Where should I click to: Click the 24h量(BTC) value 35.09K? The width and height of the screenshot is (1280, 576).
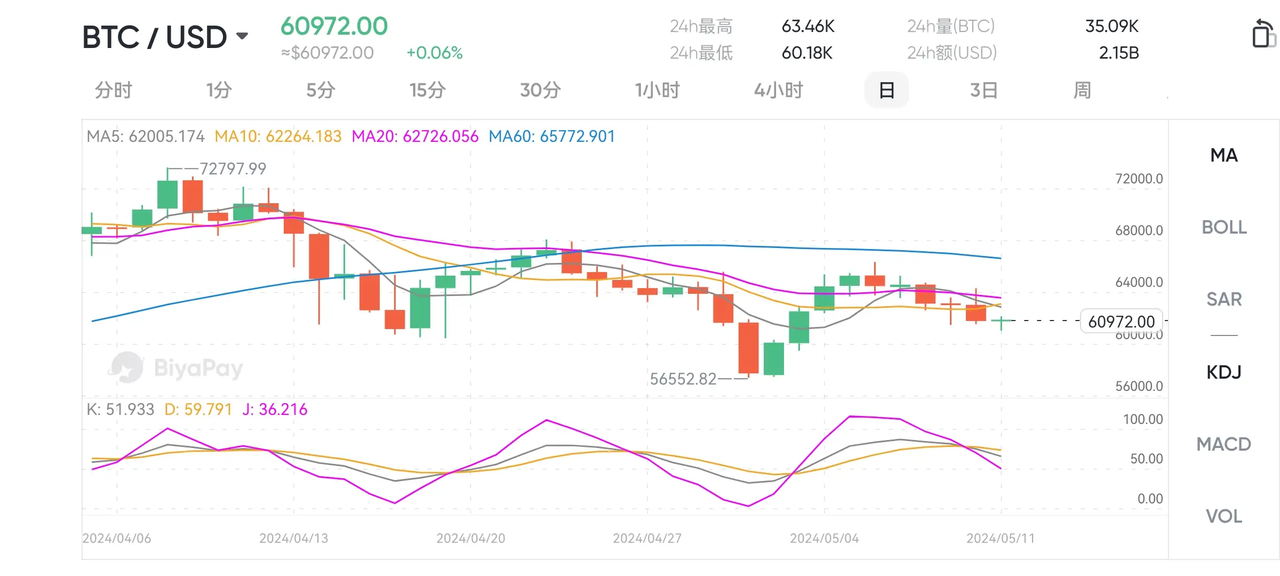point(1112,26)
